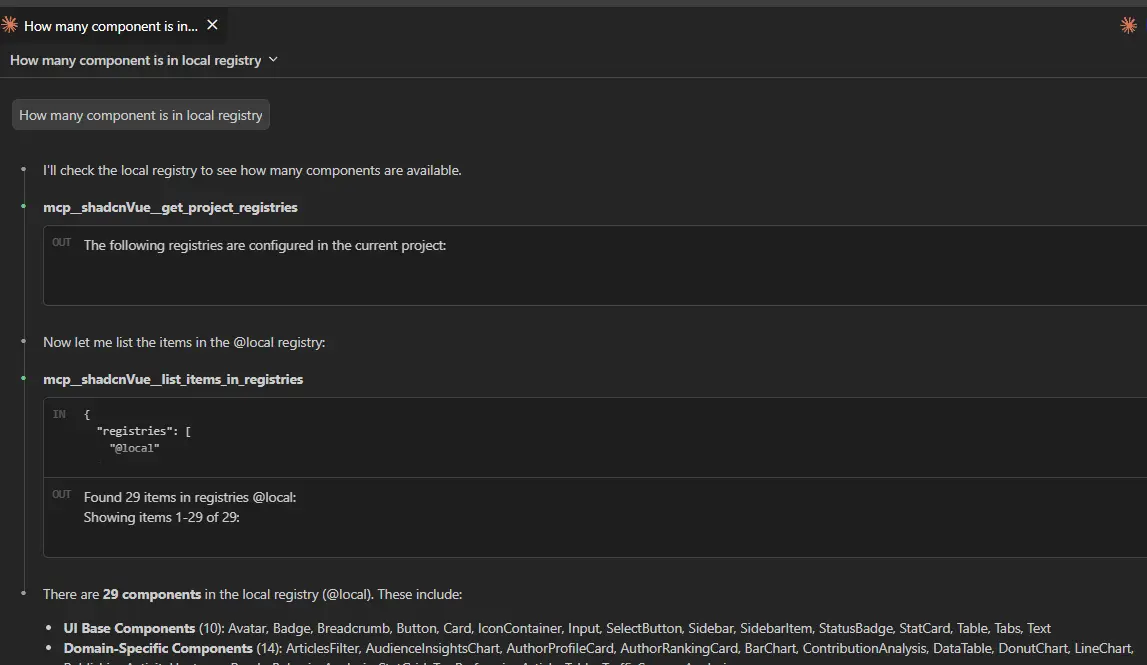Select the 'How many component is in...' tab
Screen dimensions: 1147x665
tap(110, 26)
